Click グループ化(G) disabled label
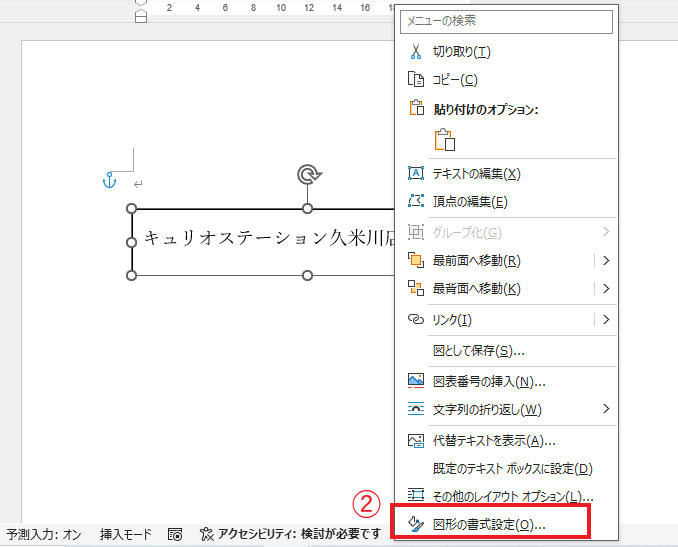Image resolution: width=678 pixels, height=547 pixels. pos(467,233)
